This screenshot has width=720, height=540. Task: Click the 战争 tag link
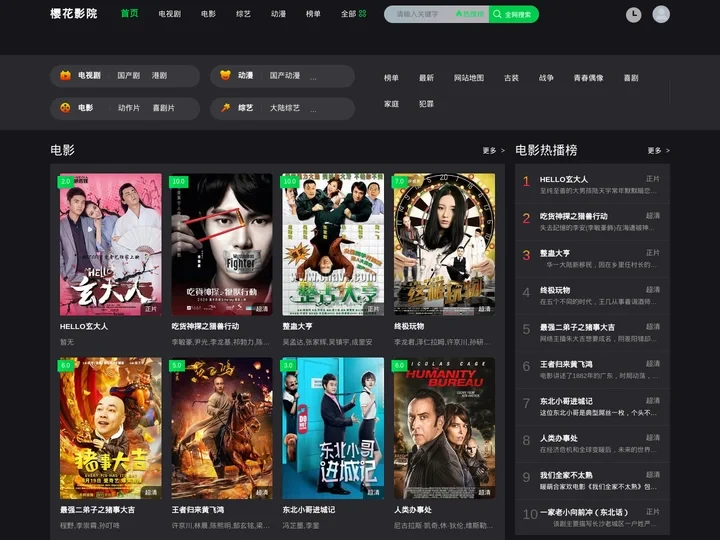[546, 78]
